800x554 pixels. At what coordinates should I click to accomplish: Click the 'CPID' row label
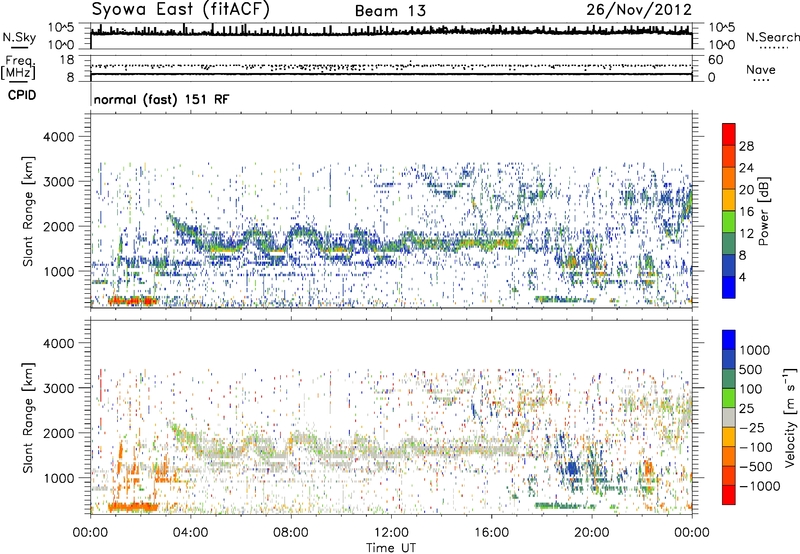[22, 95]
